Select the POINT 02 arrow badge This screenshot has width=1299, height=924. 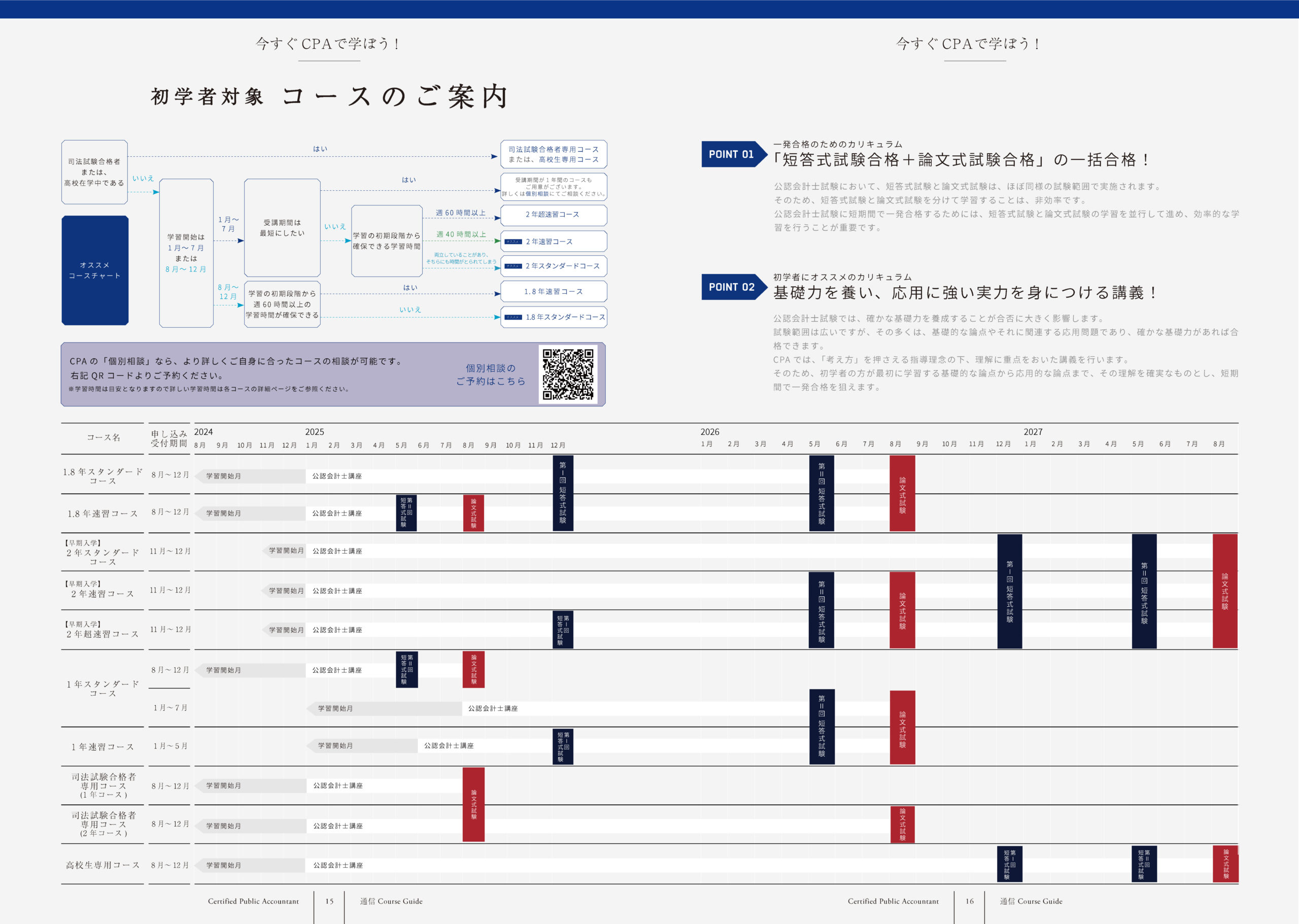(734, 287)
